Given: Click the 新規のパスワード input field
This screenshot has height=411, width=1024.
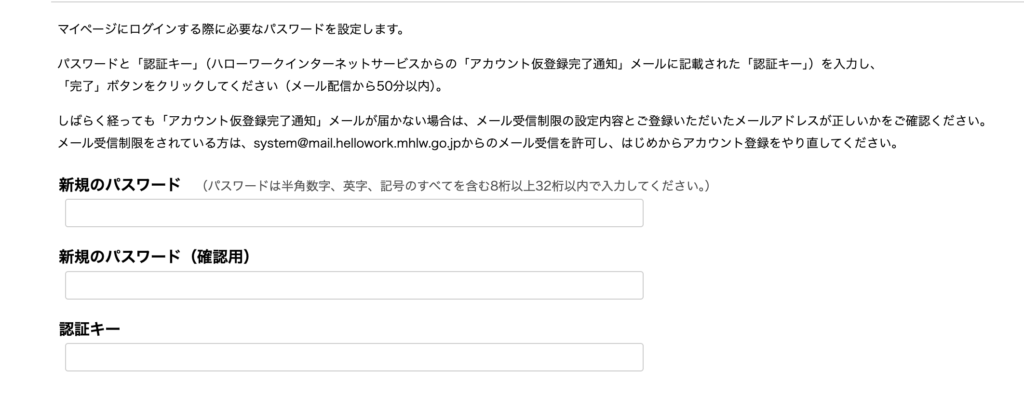Looking at the screenshot, I should coord(354,213).
